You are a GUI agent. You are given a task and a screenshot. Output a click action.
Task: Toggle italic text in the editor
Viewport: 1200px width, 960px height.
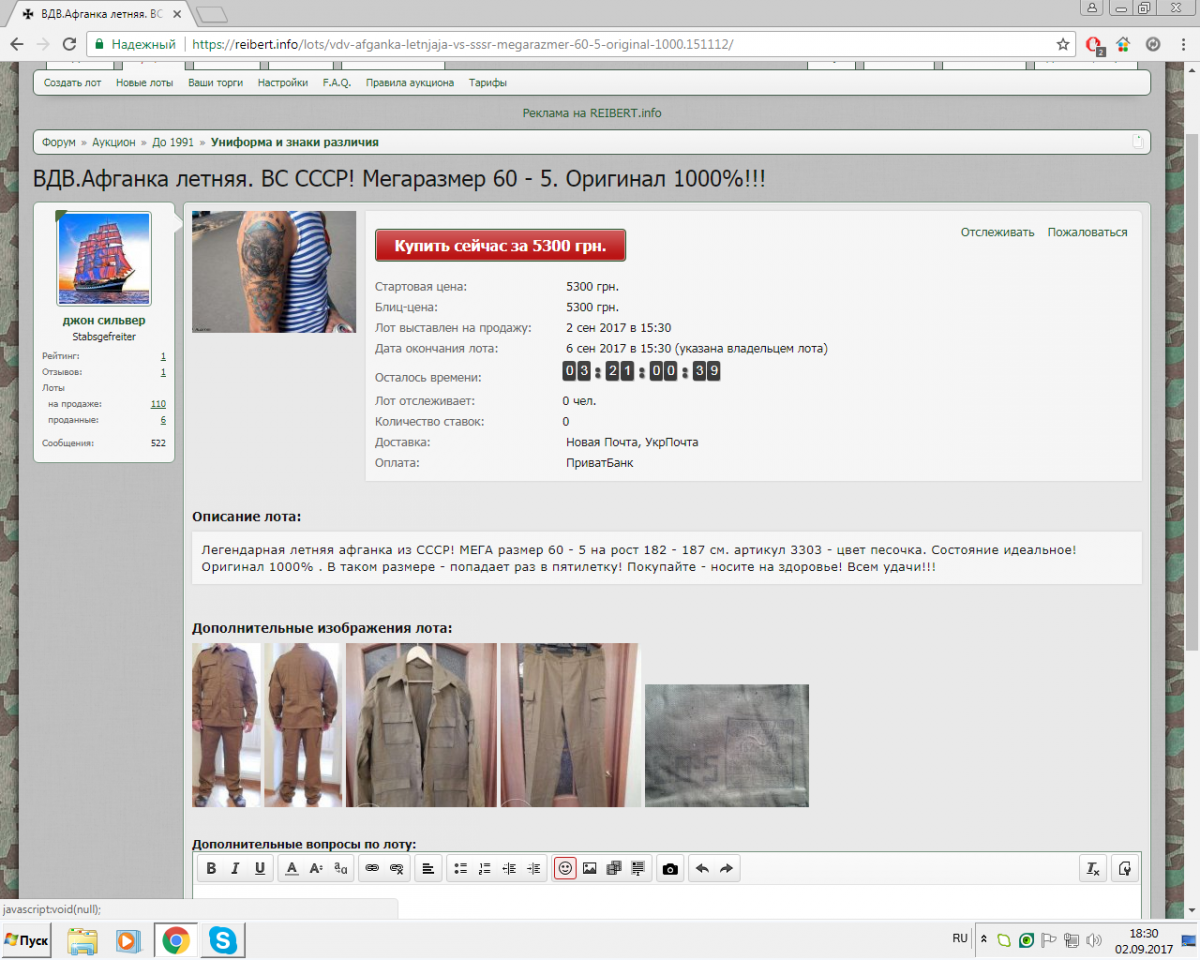pos(236,869)
